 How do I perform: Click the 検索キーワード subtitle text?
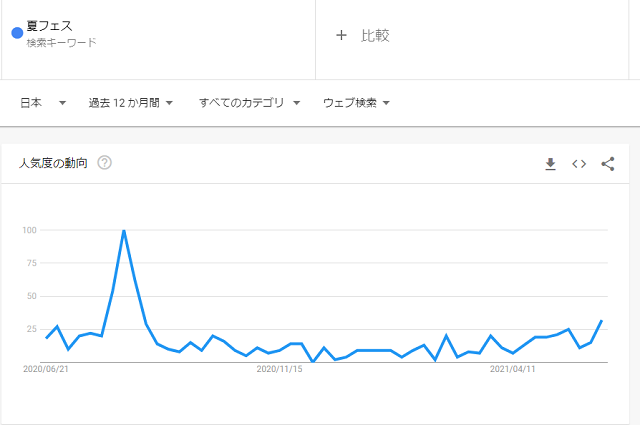(62, 42)
